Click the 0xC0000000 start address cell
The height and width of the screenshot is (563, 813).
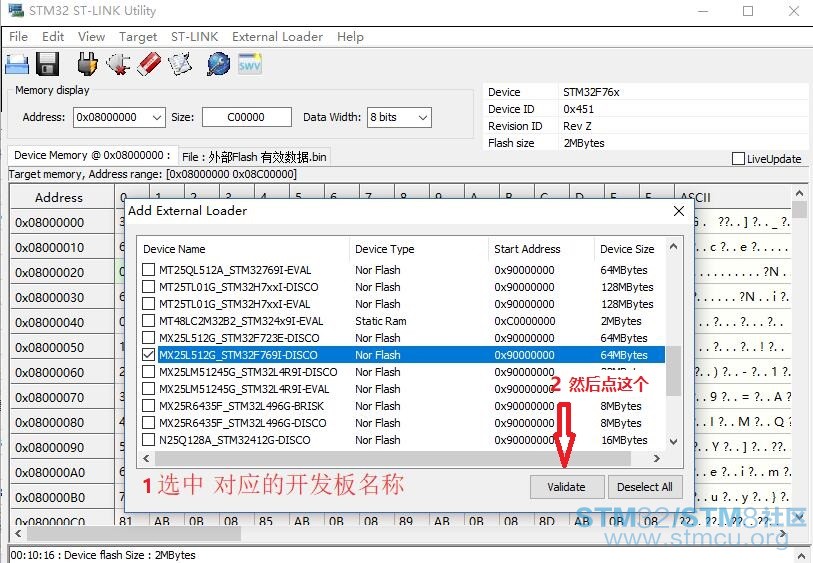tap(525, 321)
